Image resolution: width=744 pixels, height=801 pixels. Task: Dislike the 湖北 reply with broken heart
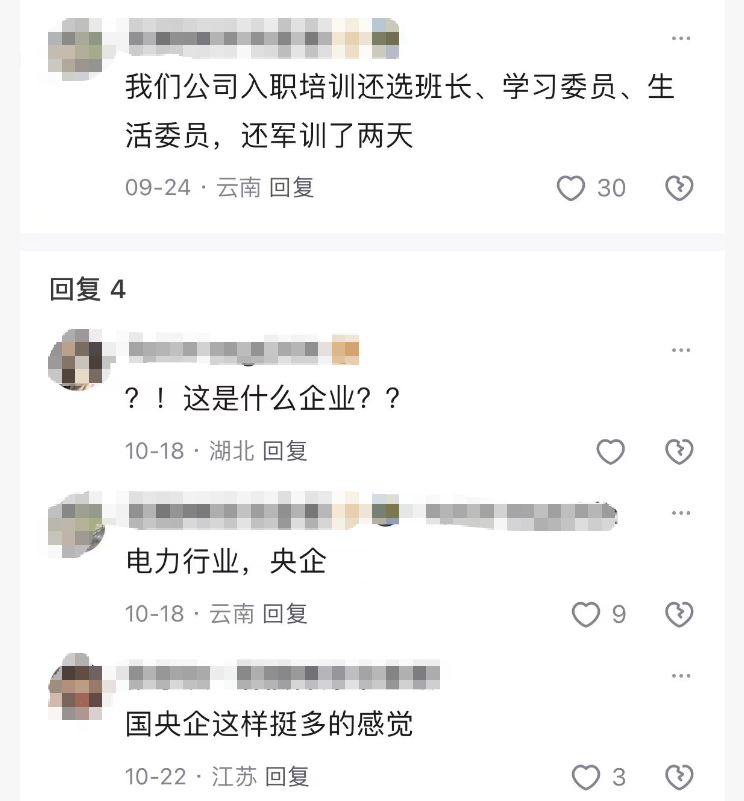tap(679, 452)
